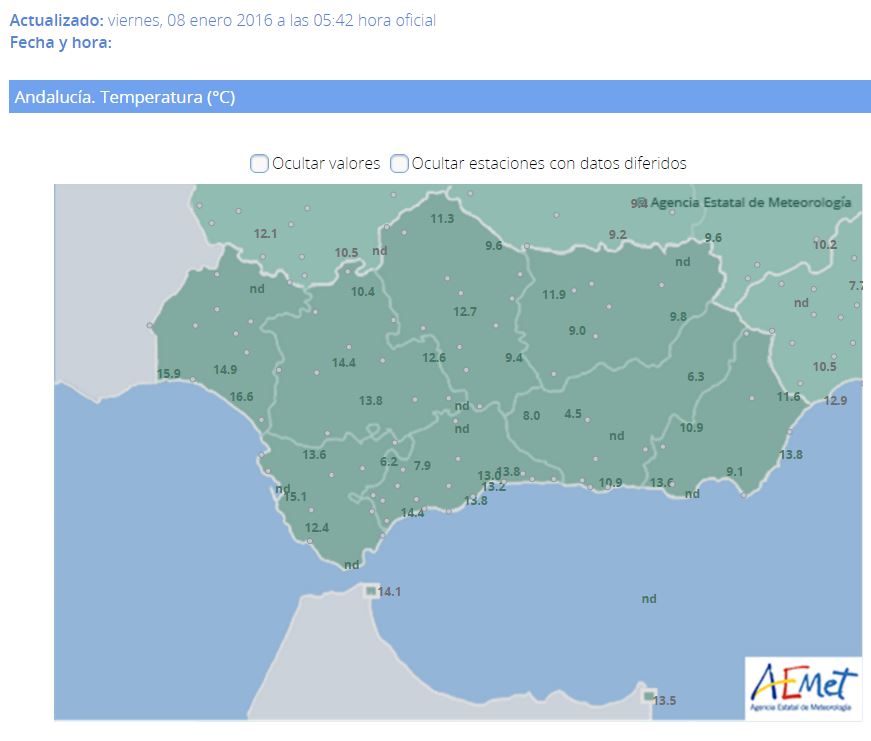Click the Andalucía. Temperatura (°C) header bar
This screenshot has height=741, width=871.
[440, 97]
